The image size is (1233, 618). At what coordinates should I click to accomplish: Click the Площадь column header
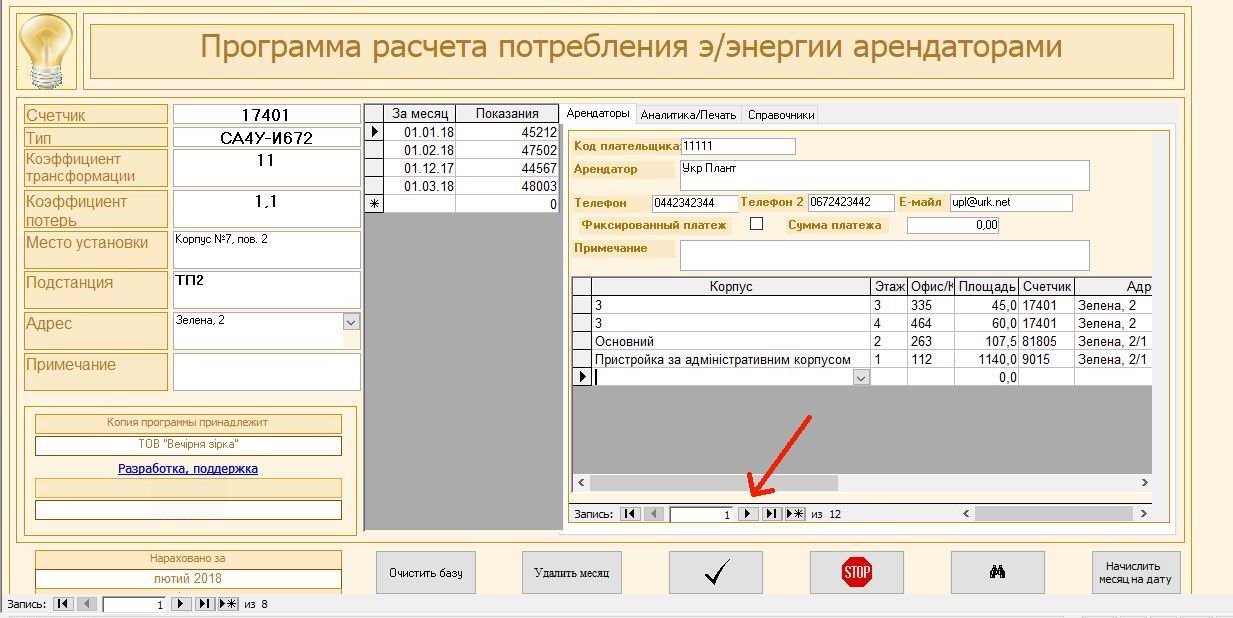tap(987, 286)
